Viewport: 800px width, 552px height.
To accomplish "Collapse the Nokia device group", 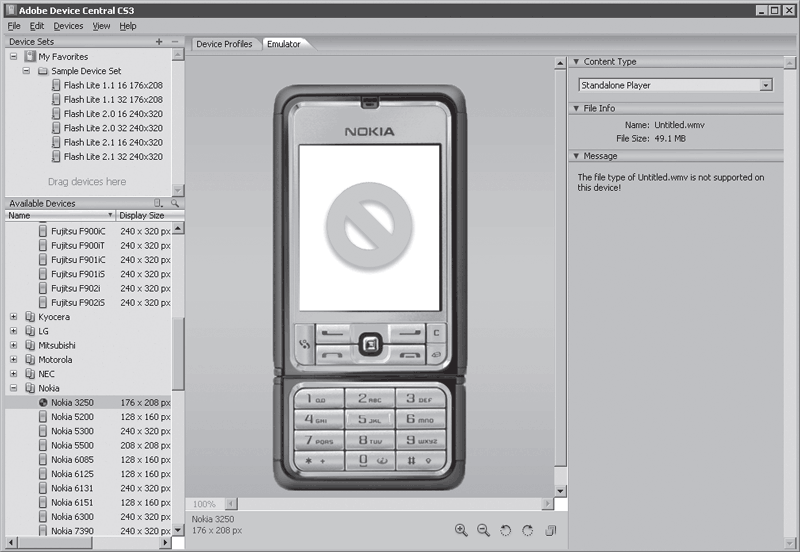I will [x=14, y=388].
